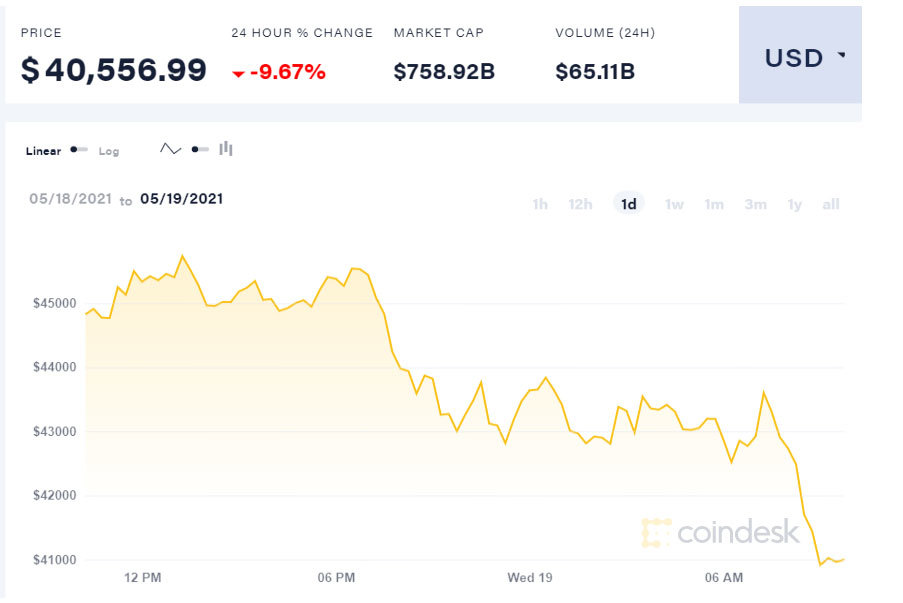This screenshot has height=603, width=903.
Task: Click the 05/19/2021 end date field
Action: 181,199
